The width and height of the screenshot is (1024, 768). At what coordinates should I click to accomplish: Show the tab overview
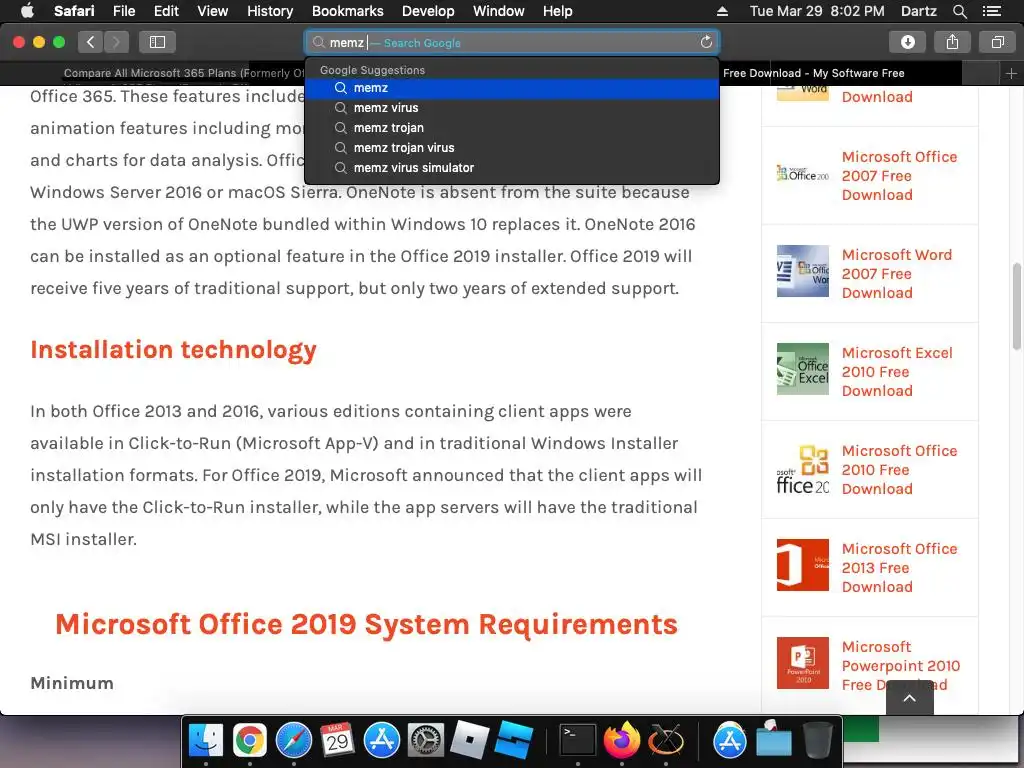tap(997, 42)
